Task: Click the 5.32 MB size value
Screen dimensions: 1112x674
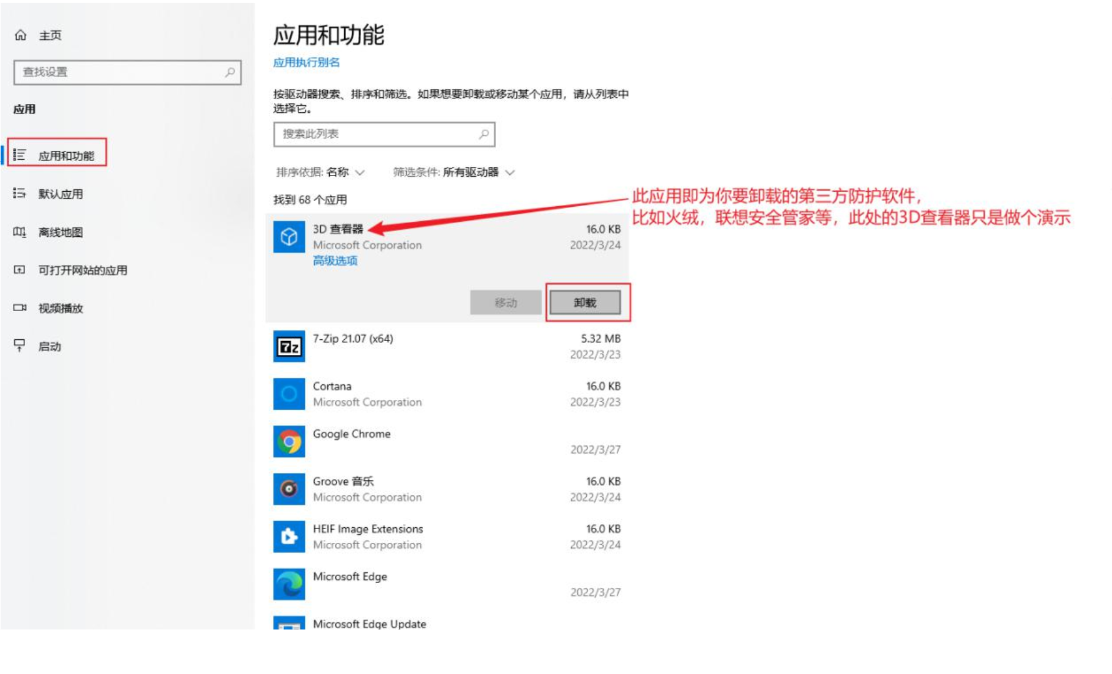Action: point(601,338)
